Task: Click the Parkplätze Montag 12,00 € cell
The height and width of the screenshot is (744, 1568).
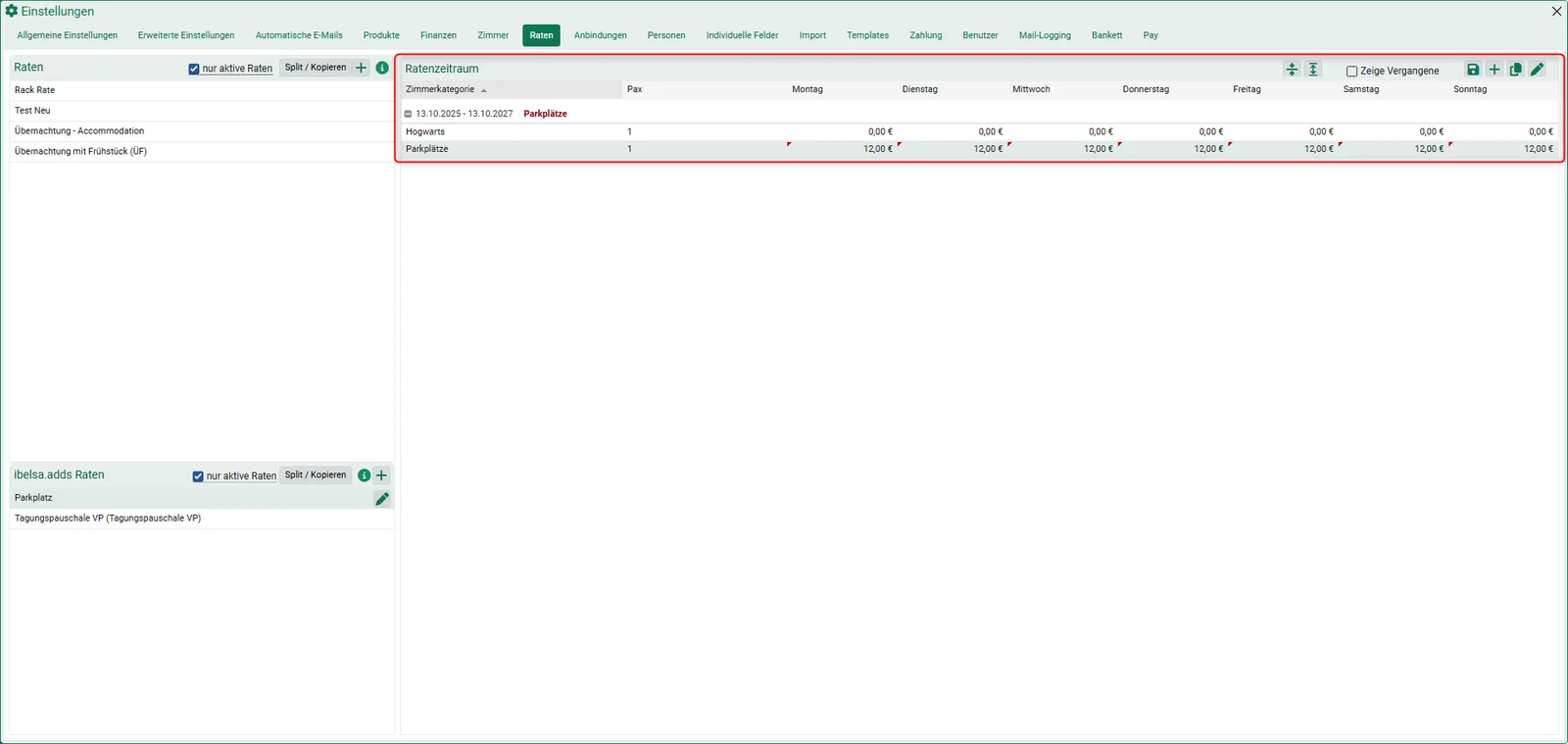Action: coord(841,149)
